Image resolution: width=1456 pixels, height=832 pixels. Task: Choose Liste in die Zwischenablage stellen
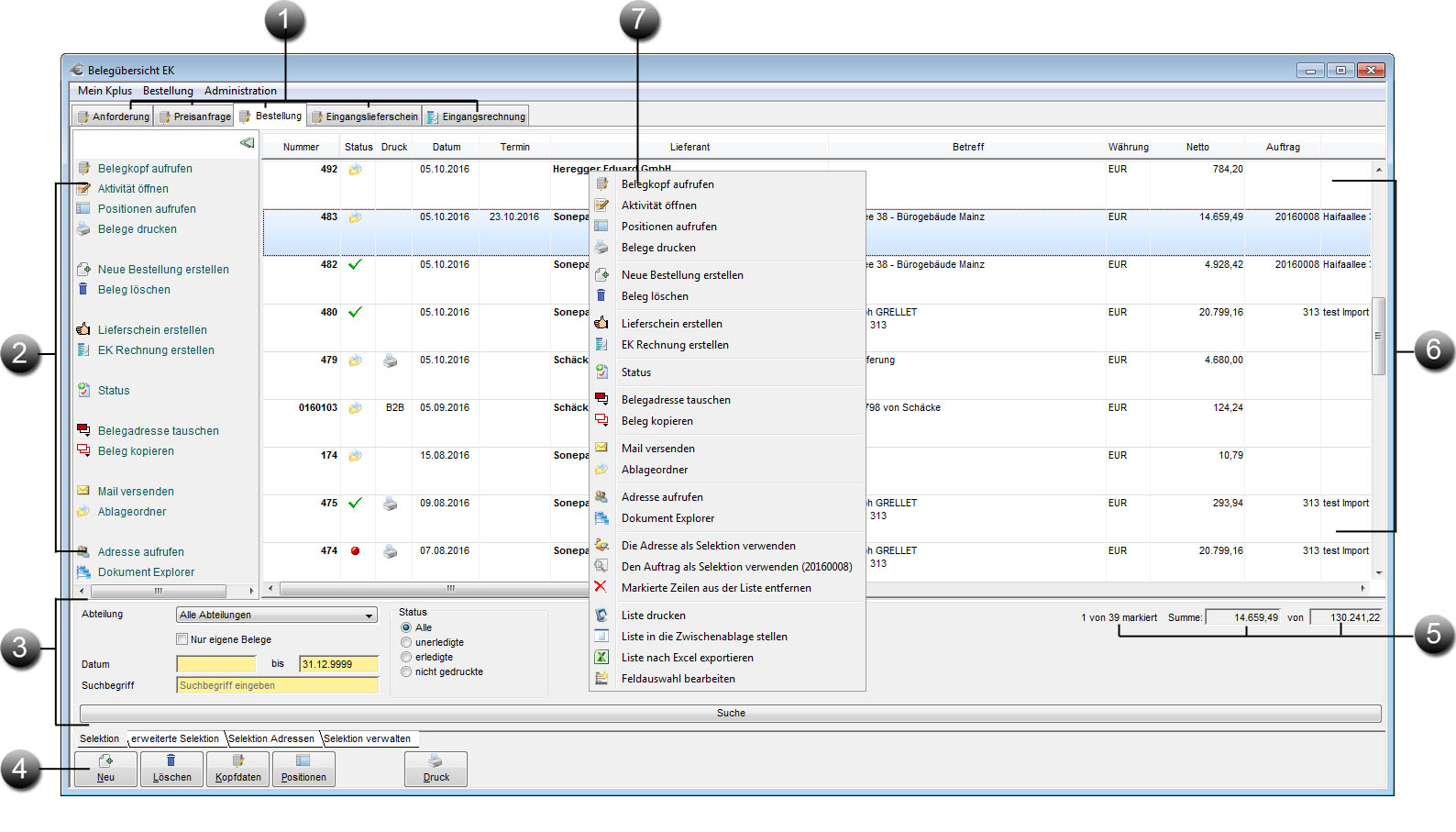pyautogui.click(x=704, y=637)
